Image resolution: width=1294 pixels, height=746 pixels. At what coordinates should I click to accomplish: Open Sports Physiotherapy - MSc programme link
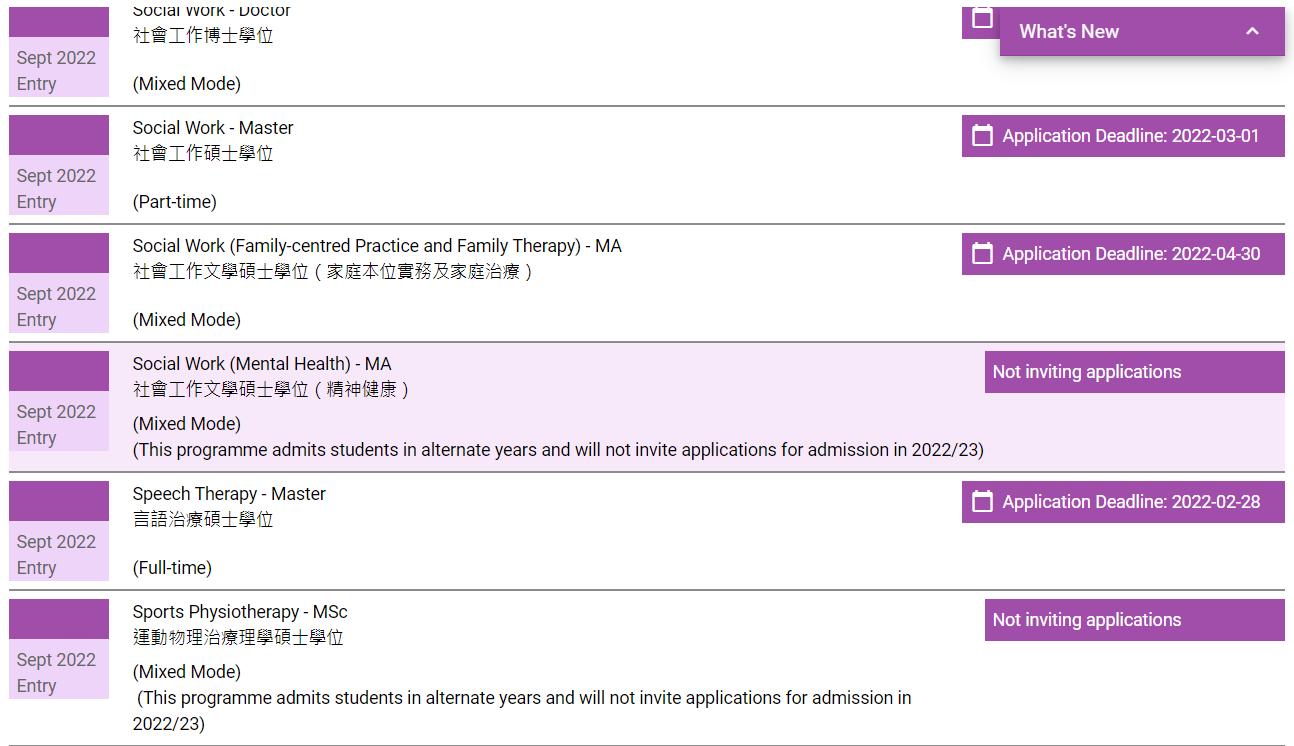coord(240,612)
